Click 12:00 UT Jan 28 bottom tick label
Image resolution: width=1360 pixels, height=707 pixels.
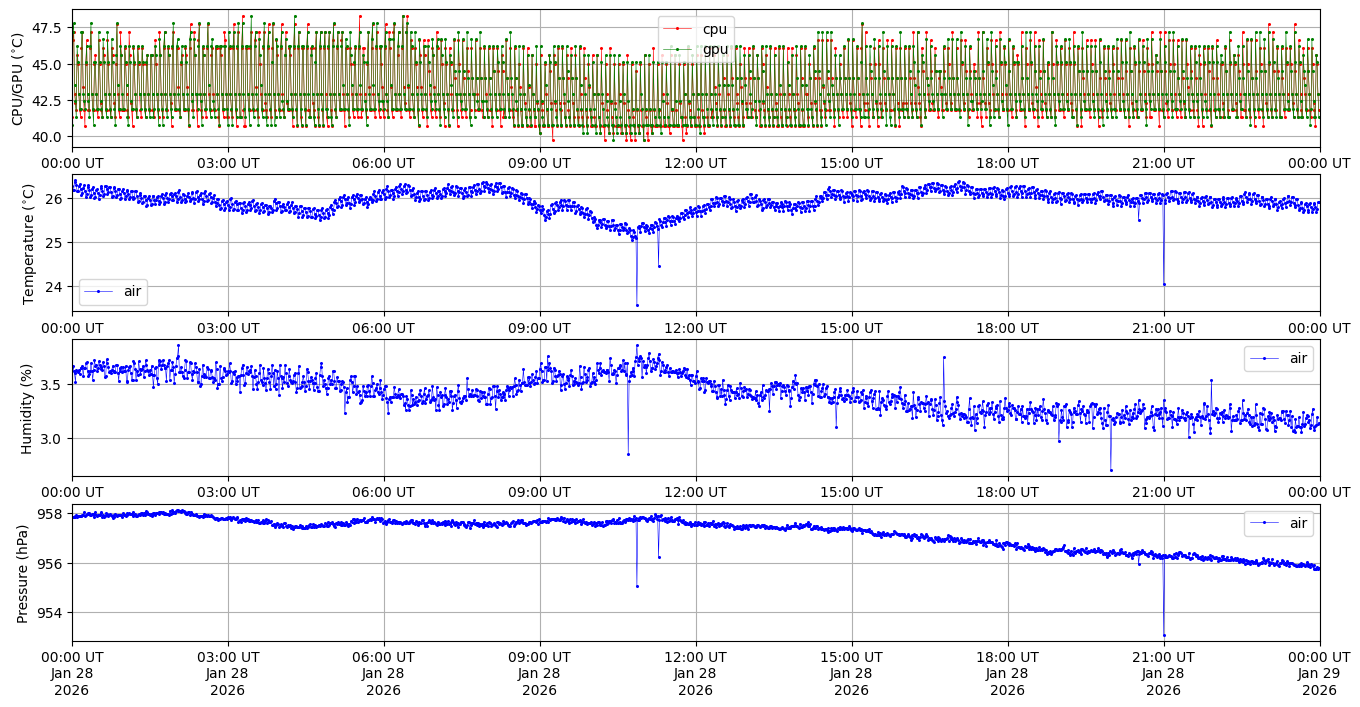click(695, 673)
